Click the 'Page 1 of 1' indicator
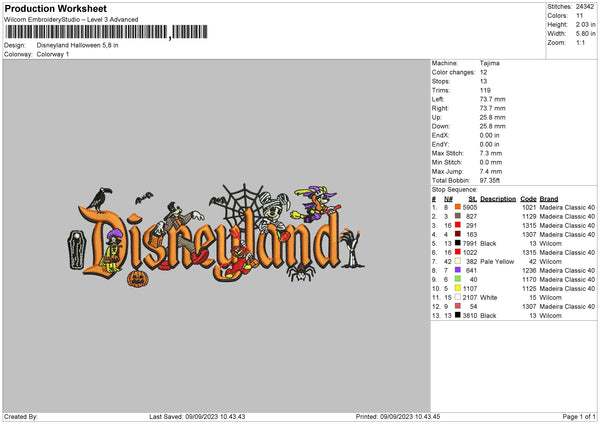Viewport: 600px width, 424px height. pyautogui.click(x=579, y=417)
